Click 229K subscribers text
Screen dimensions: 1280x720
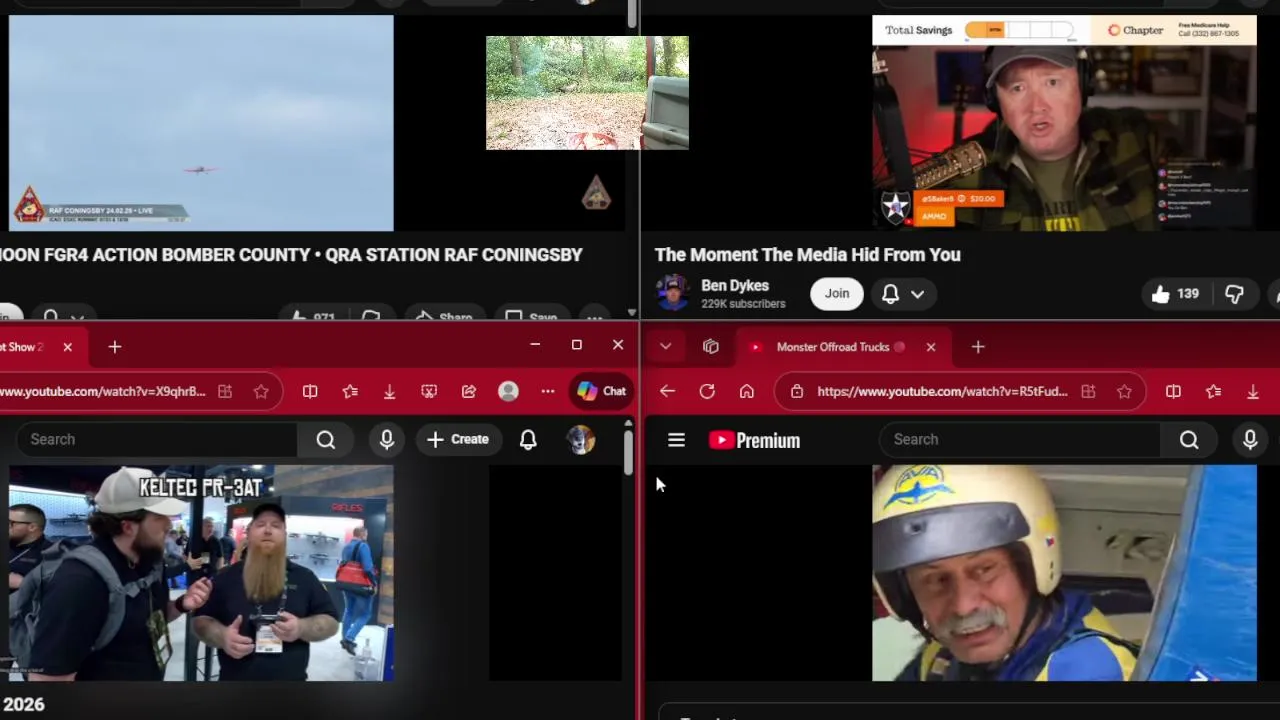click(x=743, y=304)
